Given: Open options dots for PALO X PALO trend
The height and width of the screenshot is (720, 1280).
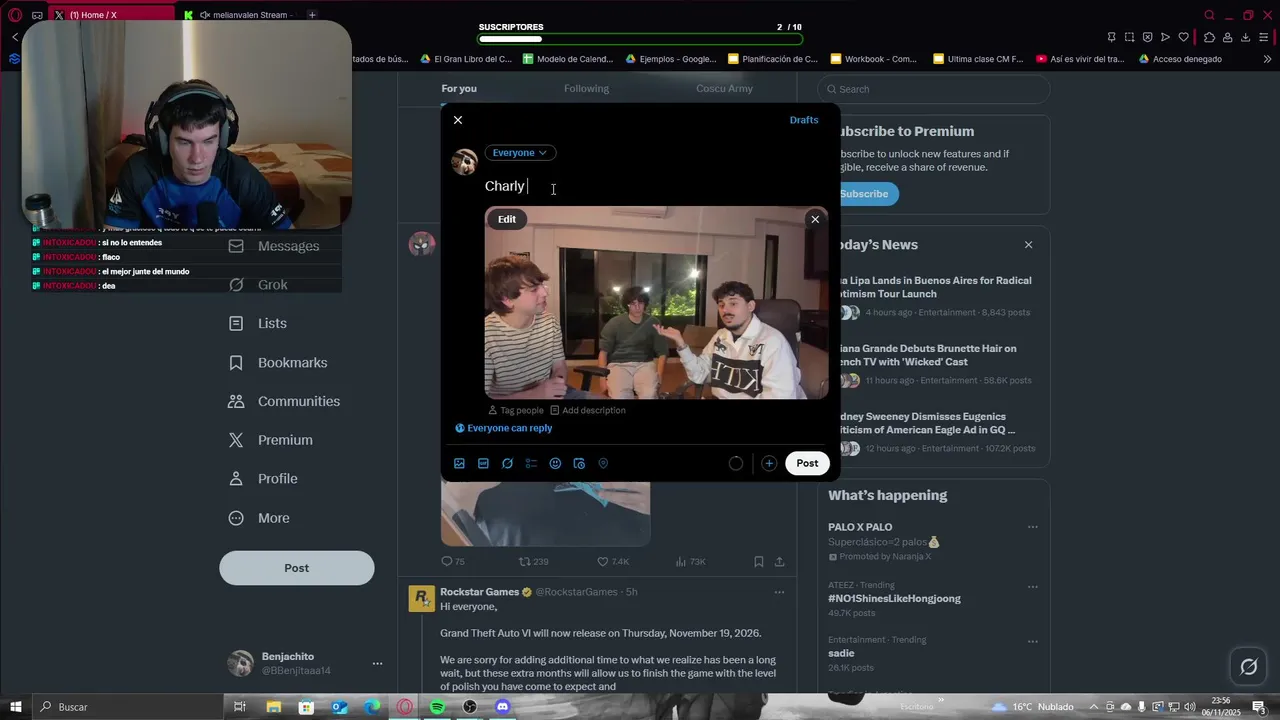Looking at the screenshot, I should (1033, 527).
